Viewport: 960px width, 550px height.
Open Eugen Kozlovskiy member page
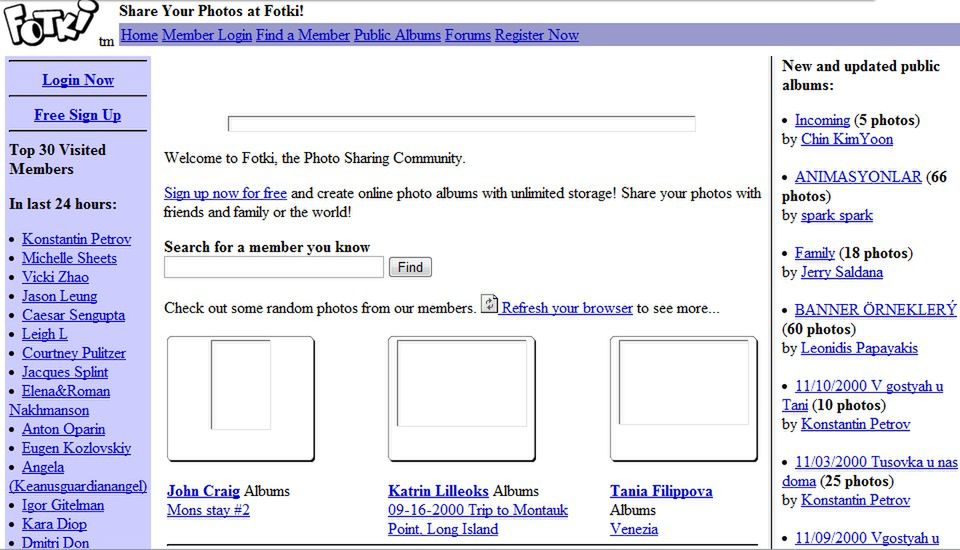tap(77, 448)
